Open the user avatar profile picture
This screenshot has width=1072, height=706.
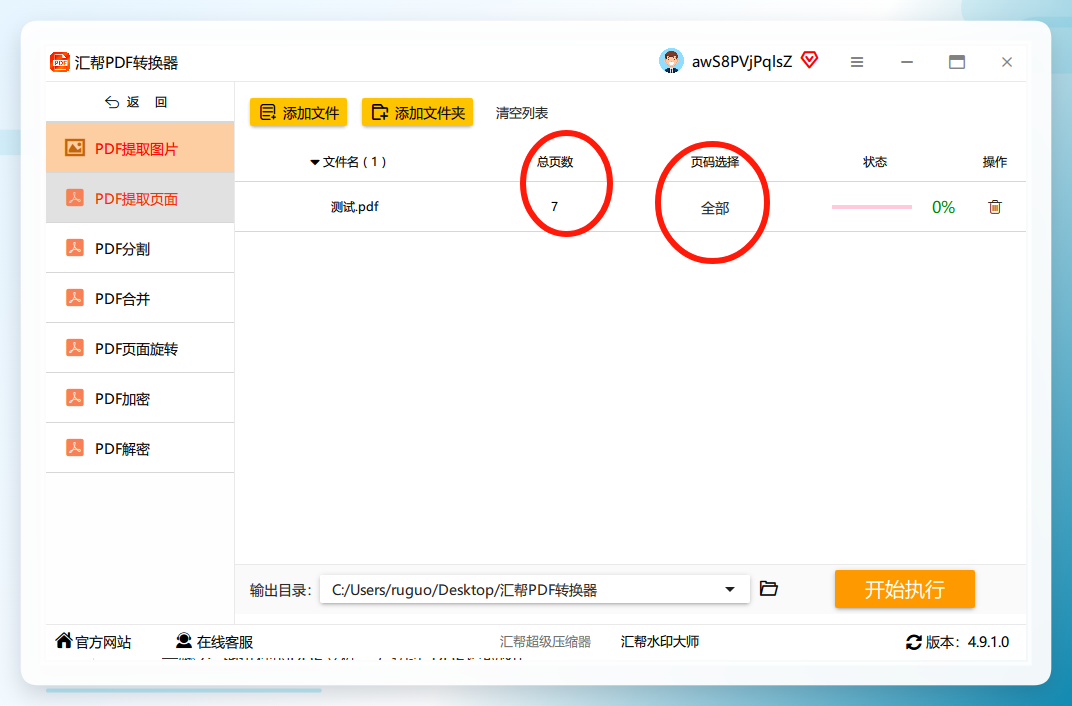(x=671, y=62)
